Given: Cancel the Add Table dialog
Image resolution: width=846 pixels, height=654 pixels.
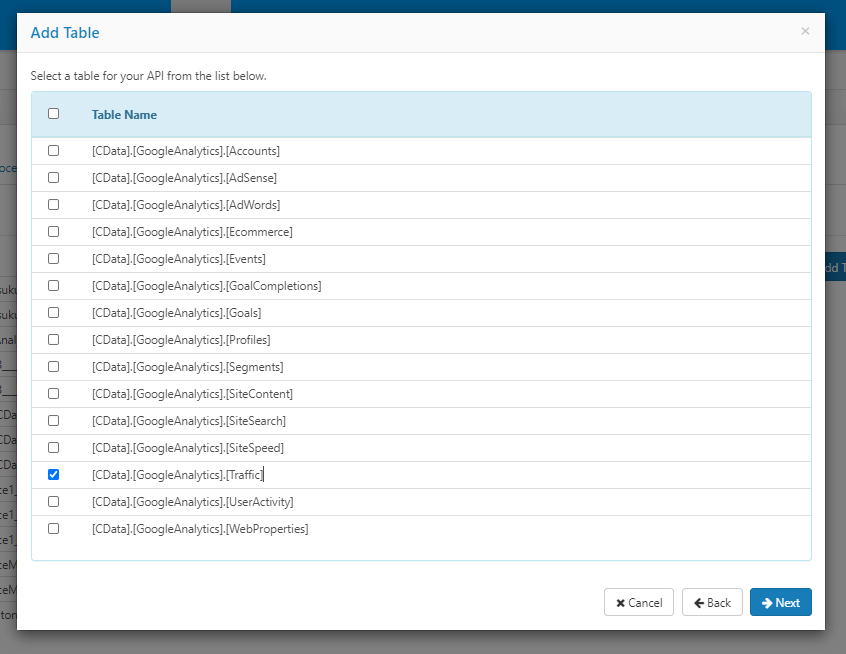Looking at the screenshot, I should [639, 602].
